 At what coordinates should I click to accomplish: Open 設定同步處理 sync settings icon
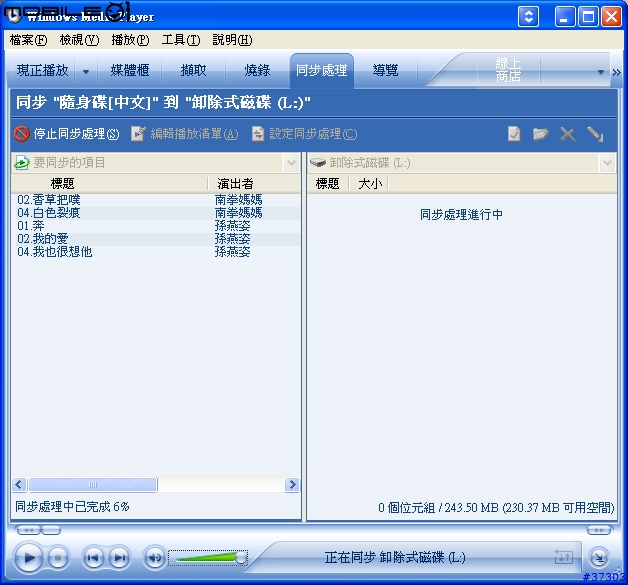[258, 134]
